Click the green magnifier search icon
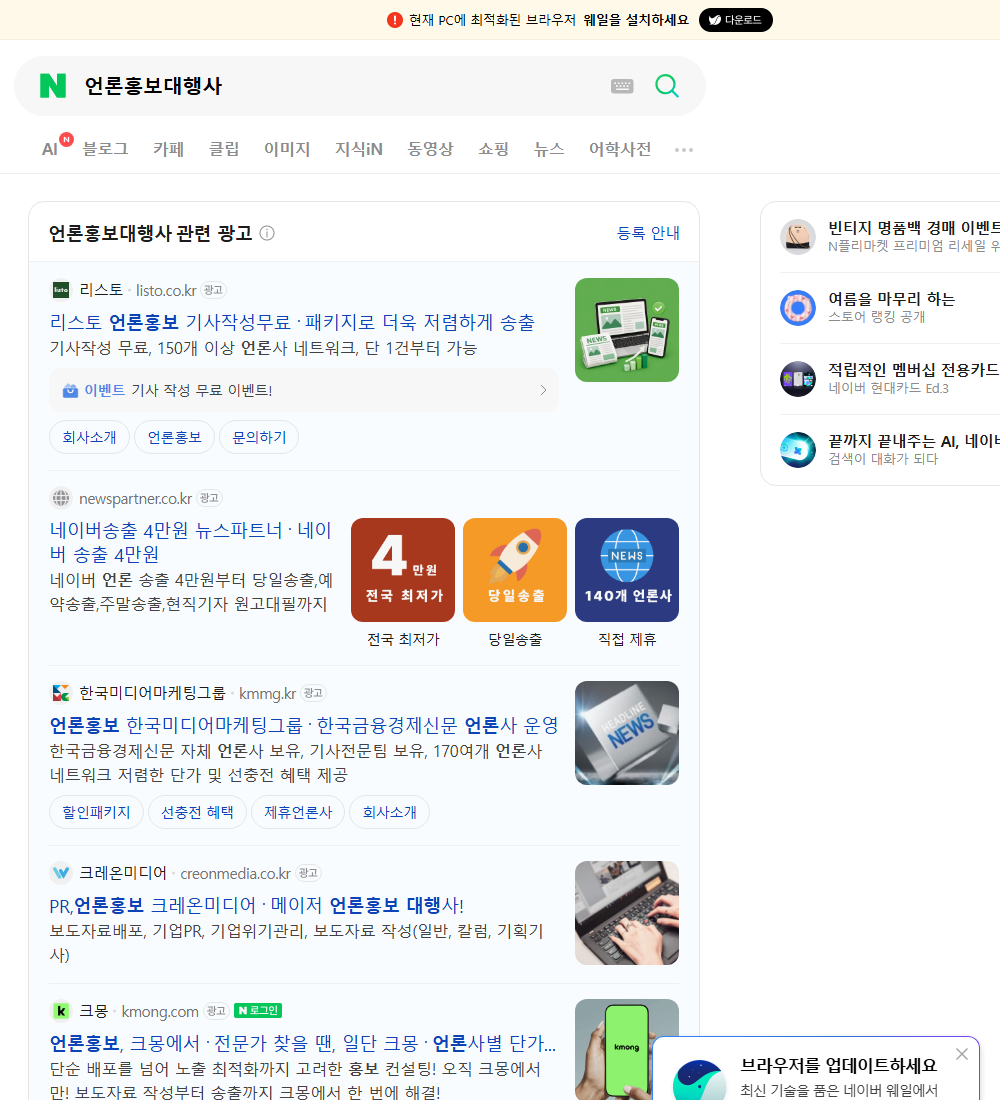Image resolution: width=1000 pixels, height=1100 pixels. pyautogui.click(x=667, y=86)
